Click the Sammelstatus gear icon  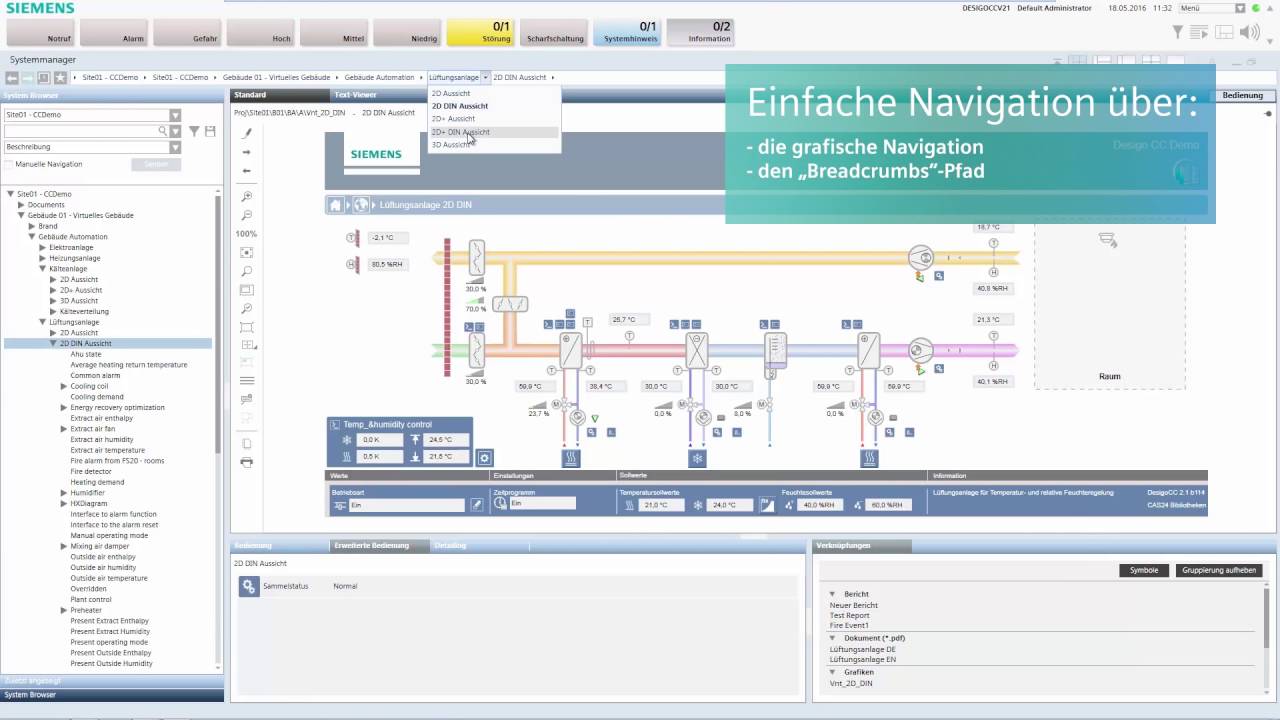coord(249,587)
